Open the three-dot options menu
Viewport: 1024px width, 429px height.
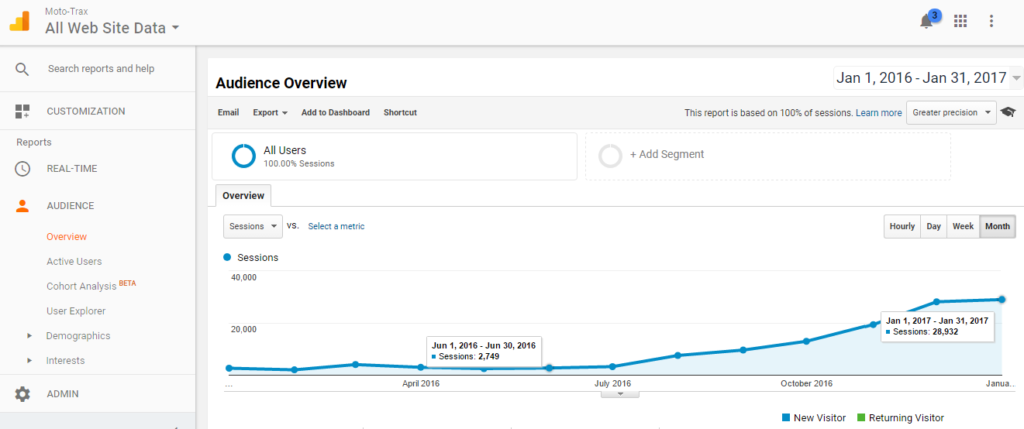tap(991, 21)
